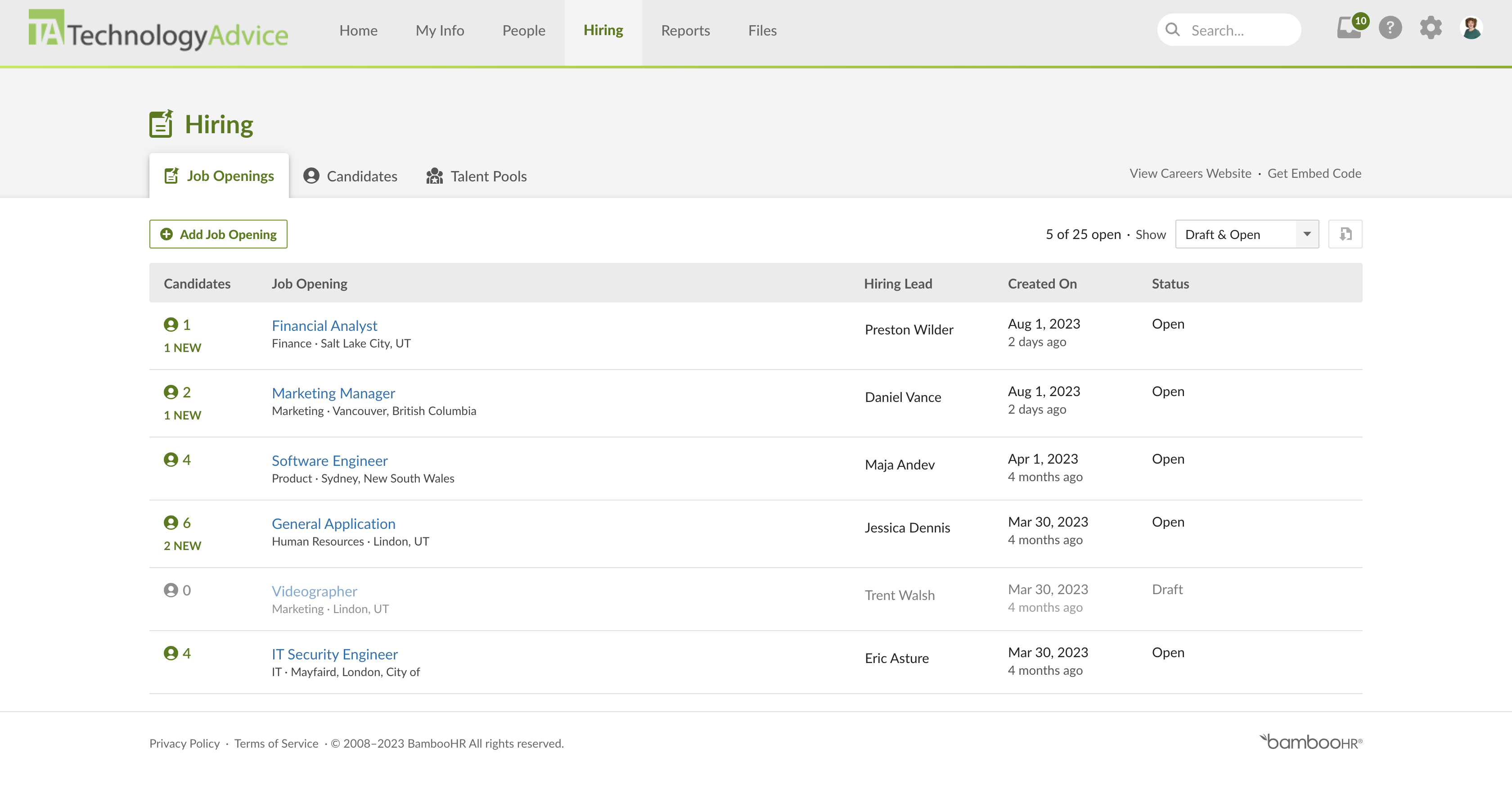The width and height of the screenshot is (1512, 794).
Task: Click the candidate icon in General Application row
Action: (x=171, y=523)
